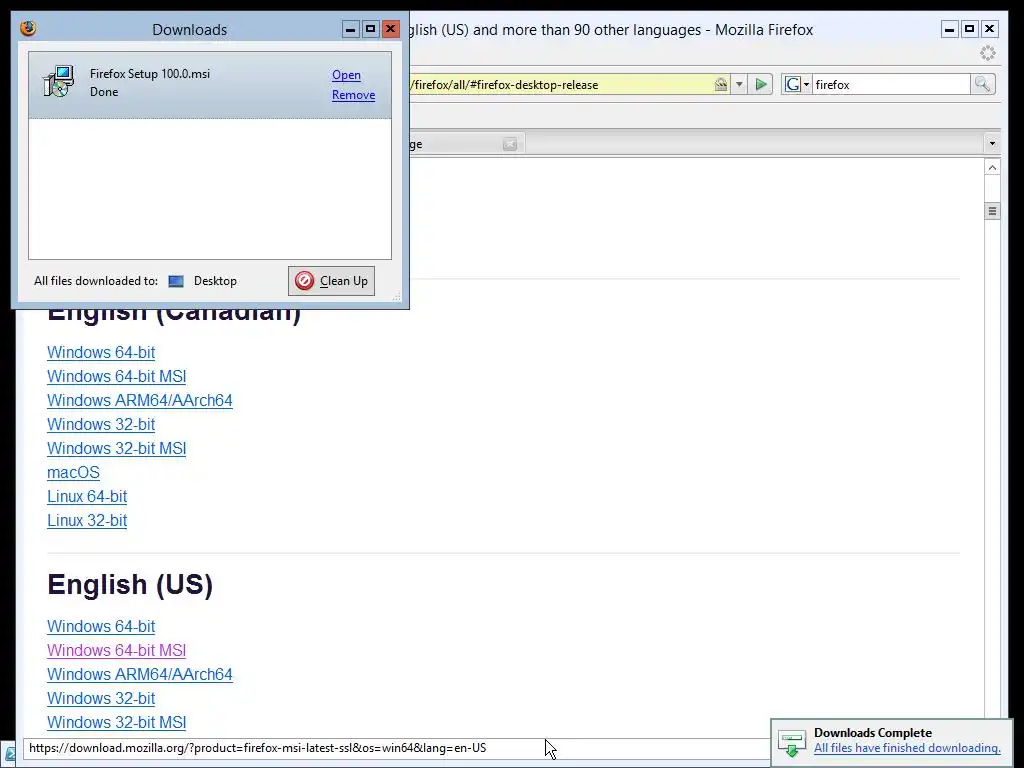Open the Desktop download folder link
The height and width of the screenshot is (768, 1024).
coord(215,281)
